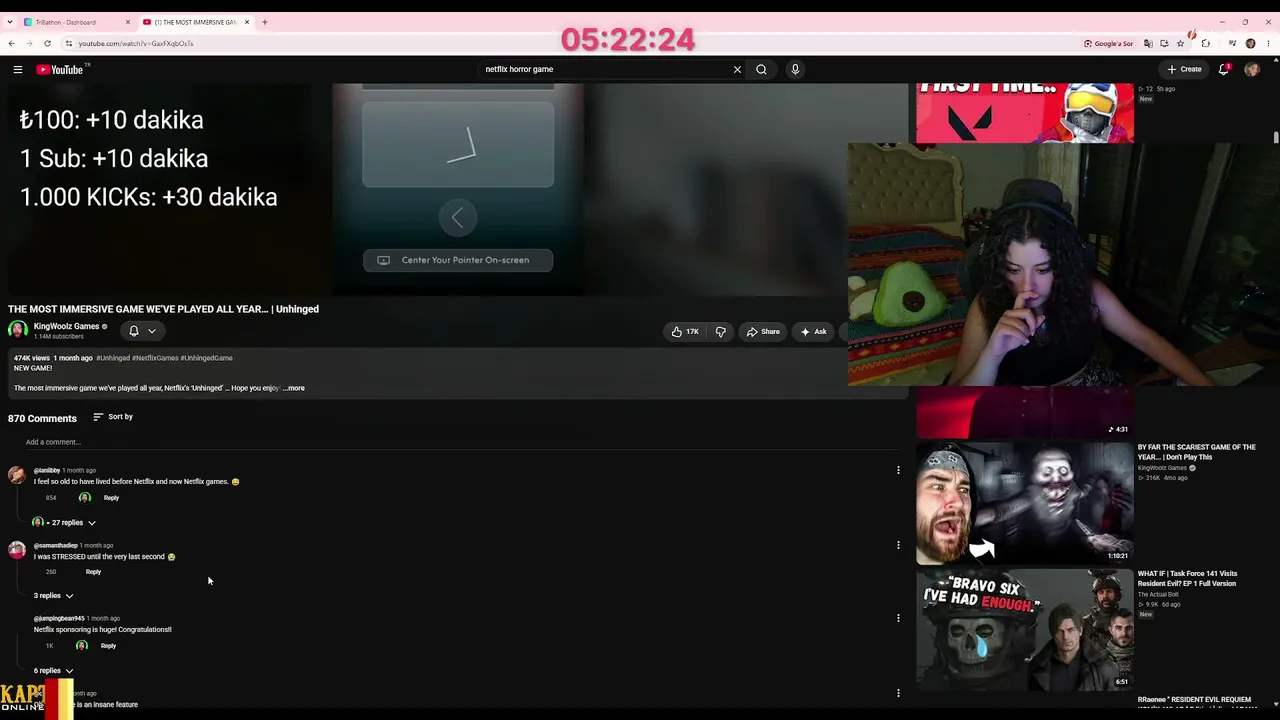
Task: Open the KingWoolz Games link under scariest game
Action: [1162, 468]
